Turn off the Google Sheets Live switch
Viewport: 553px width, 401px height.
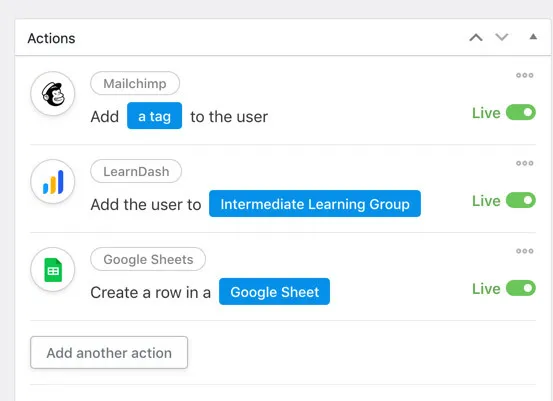tap(521, 288)
